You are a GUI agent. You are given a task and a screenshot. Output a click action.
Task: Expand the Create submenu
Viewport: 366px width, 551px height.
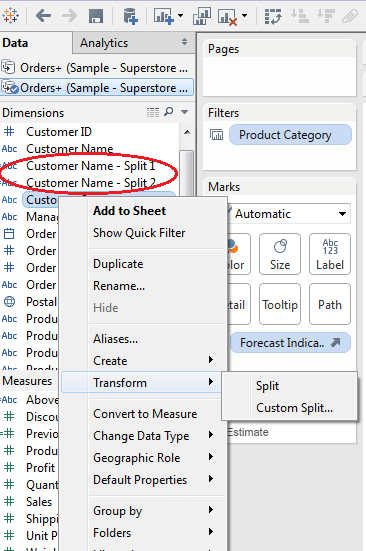[144, 361]
